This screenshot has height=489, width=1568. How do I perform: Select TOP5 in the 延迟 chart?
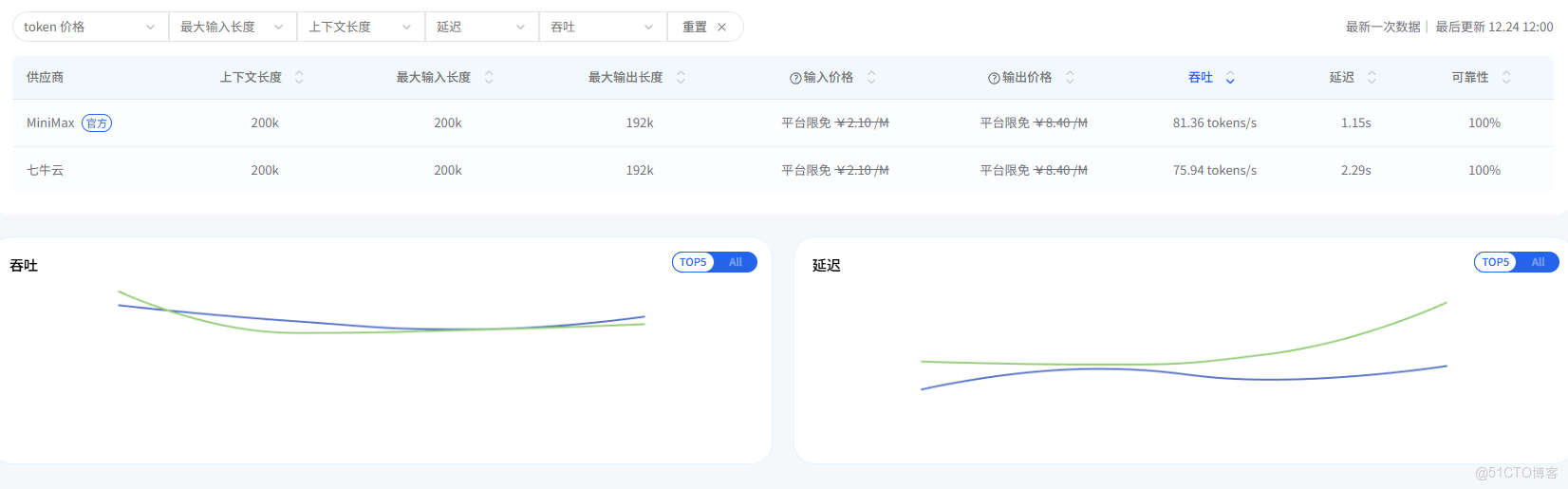coord(1495,262)
